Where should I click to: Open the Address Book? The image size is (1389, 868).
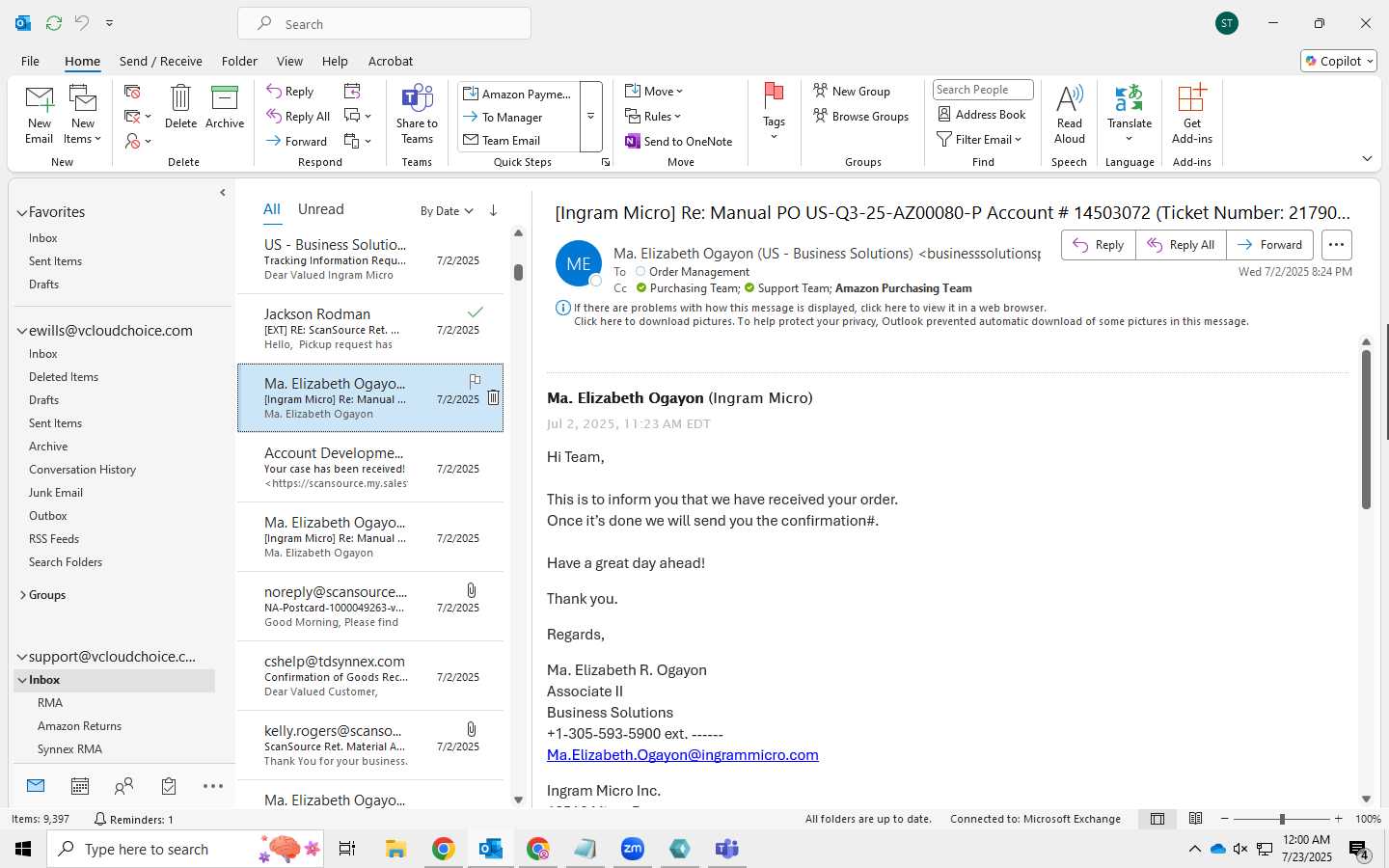(982, 114)
